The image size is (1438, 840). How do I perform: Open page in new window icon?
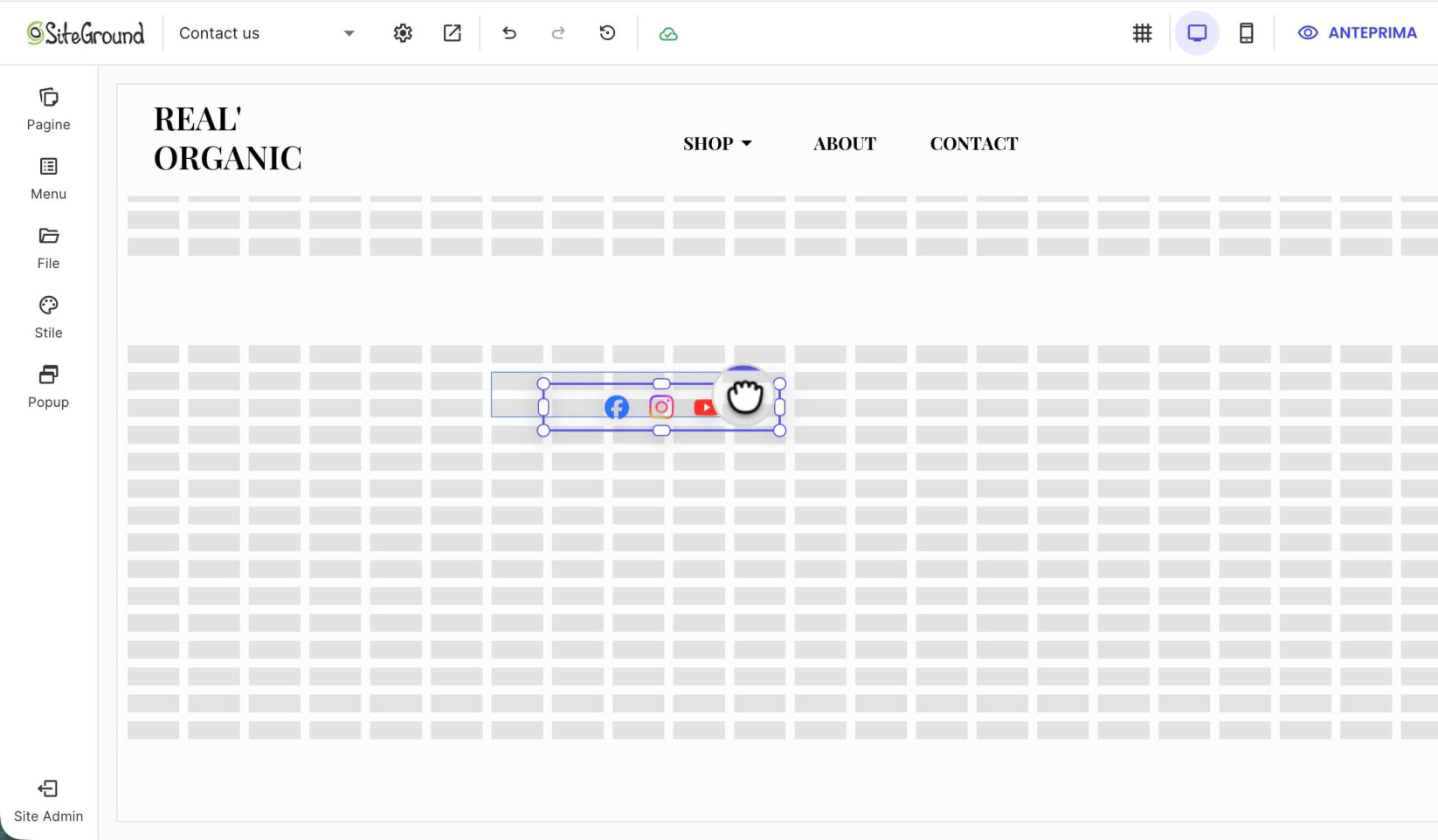pos(452,33)
